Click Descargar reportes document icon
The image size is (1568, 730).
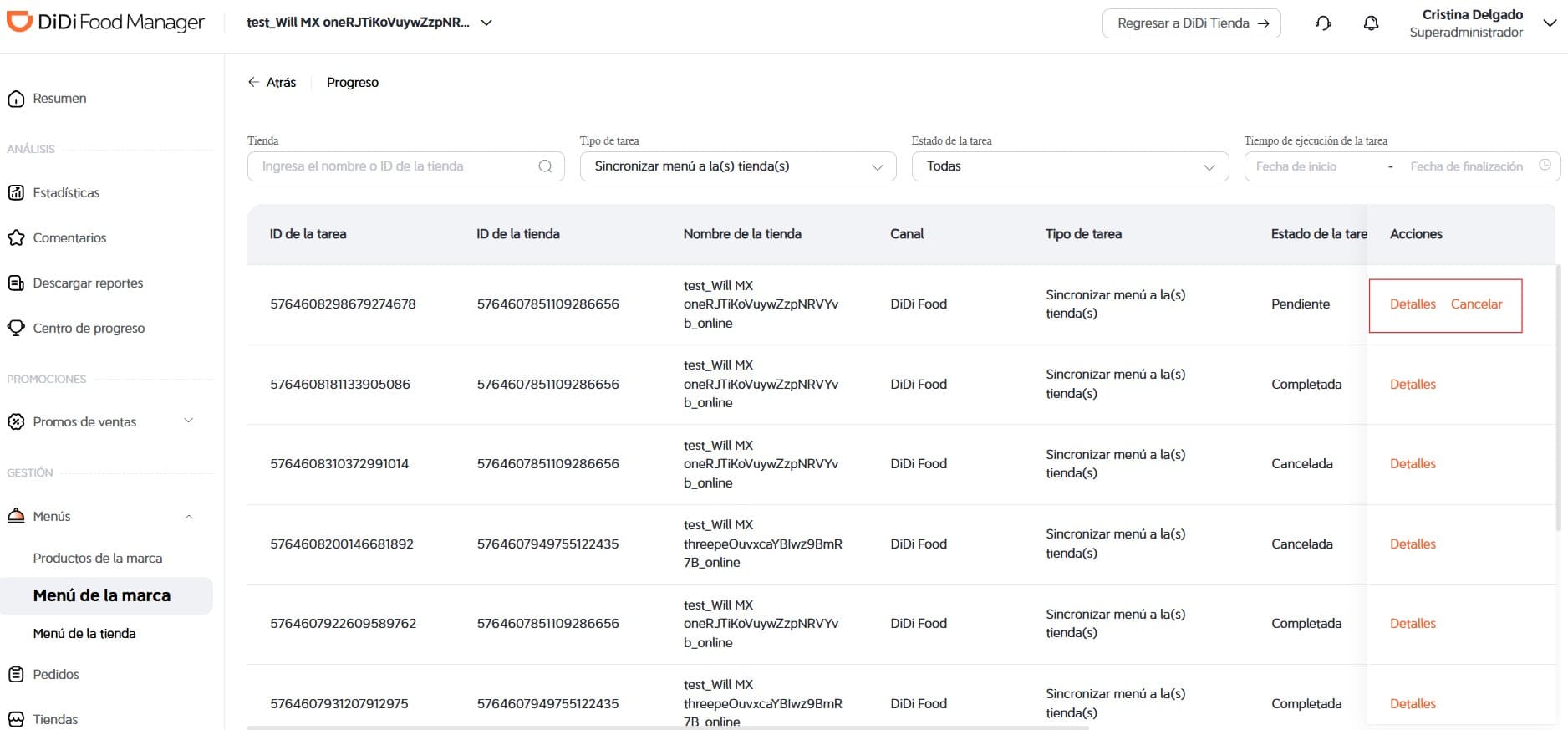16,283
